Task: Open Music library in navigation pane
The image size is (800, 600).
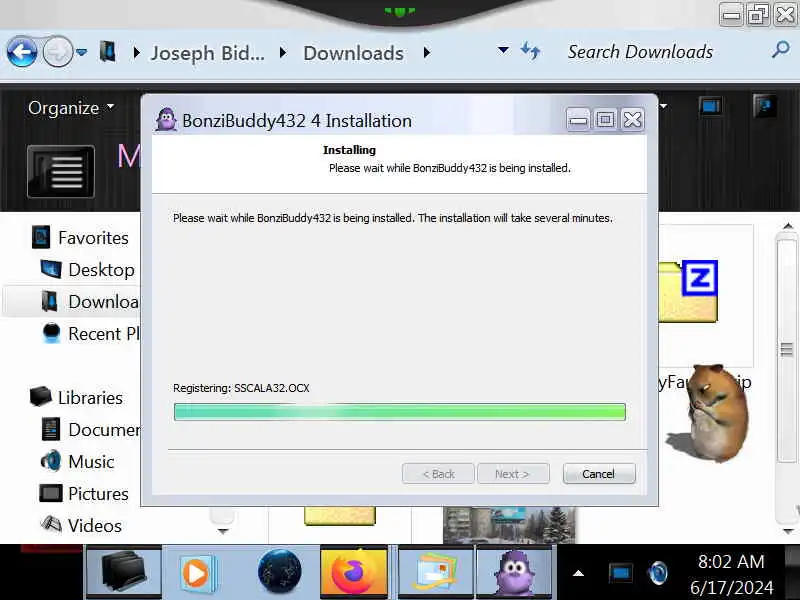Action: [x=91, y=462]
